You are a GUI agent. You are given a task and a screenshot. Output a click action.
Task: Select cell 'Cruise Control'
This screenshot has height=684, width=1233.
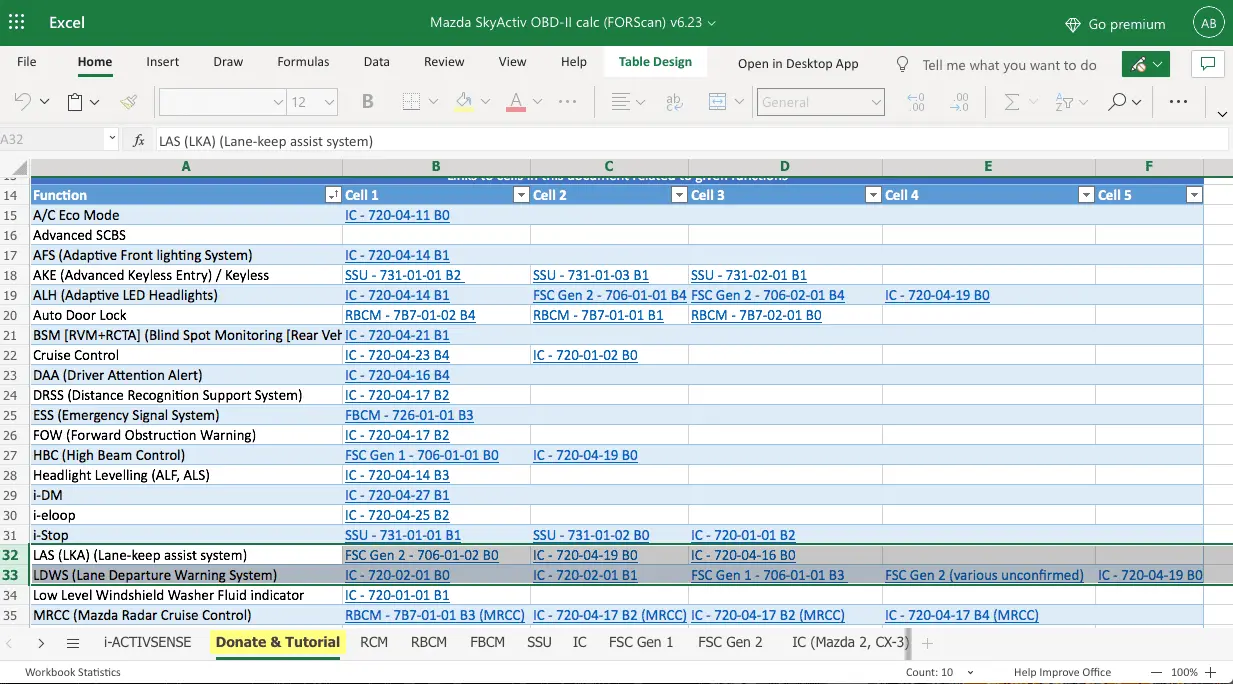pos(186,355)
